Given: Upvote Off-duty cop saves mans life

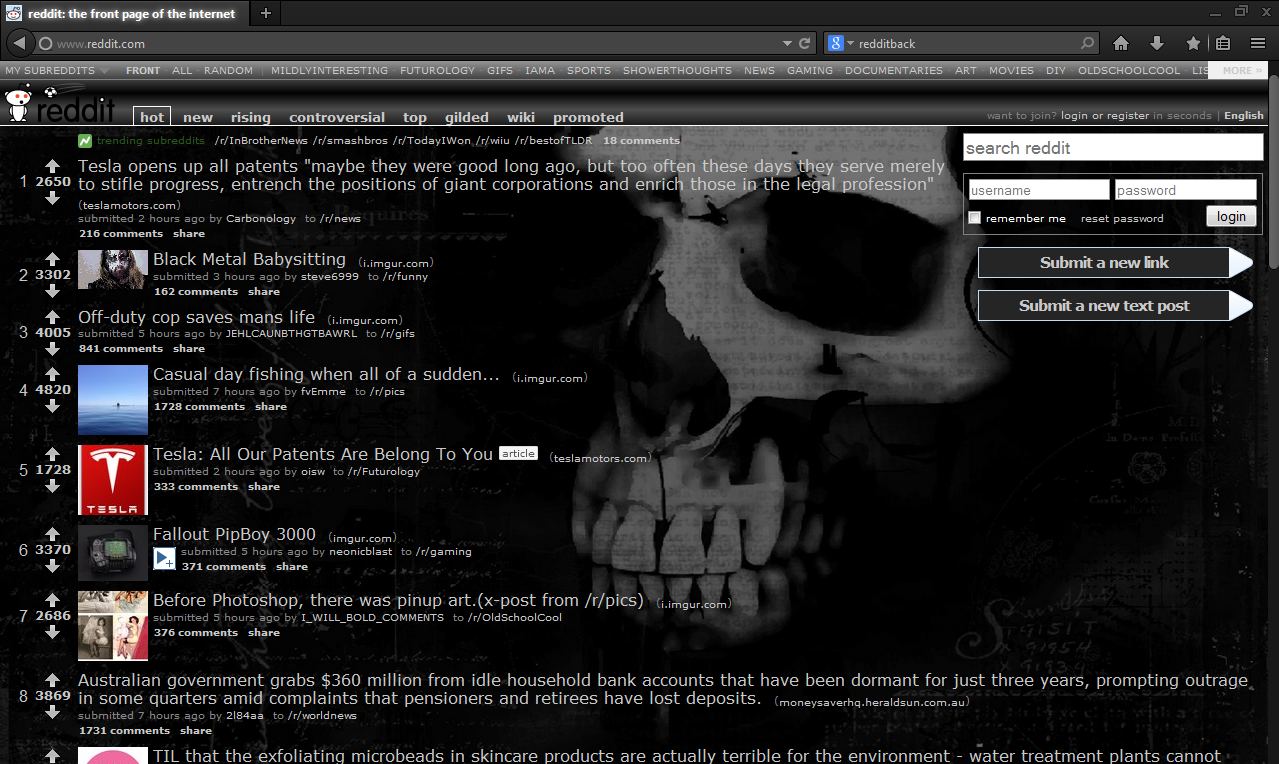Looking at the screenshot, I should point(52,316).
